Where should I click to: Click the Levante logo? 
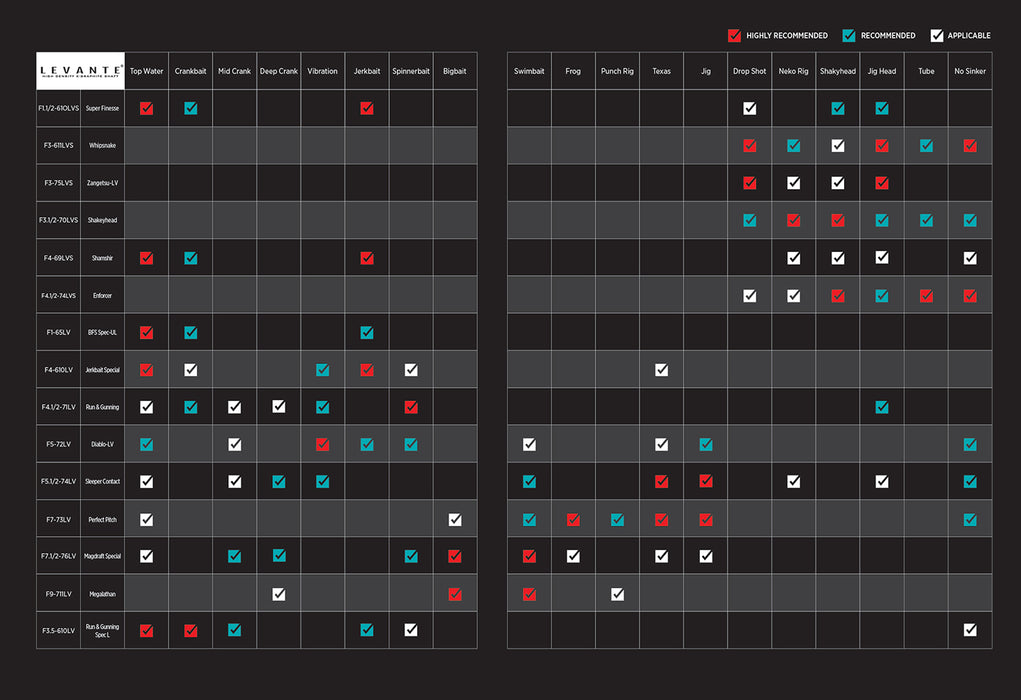click(x=81, y=71)
